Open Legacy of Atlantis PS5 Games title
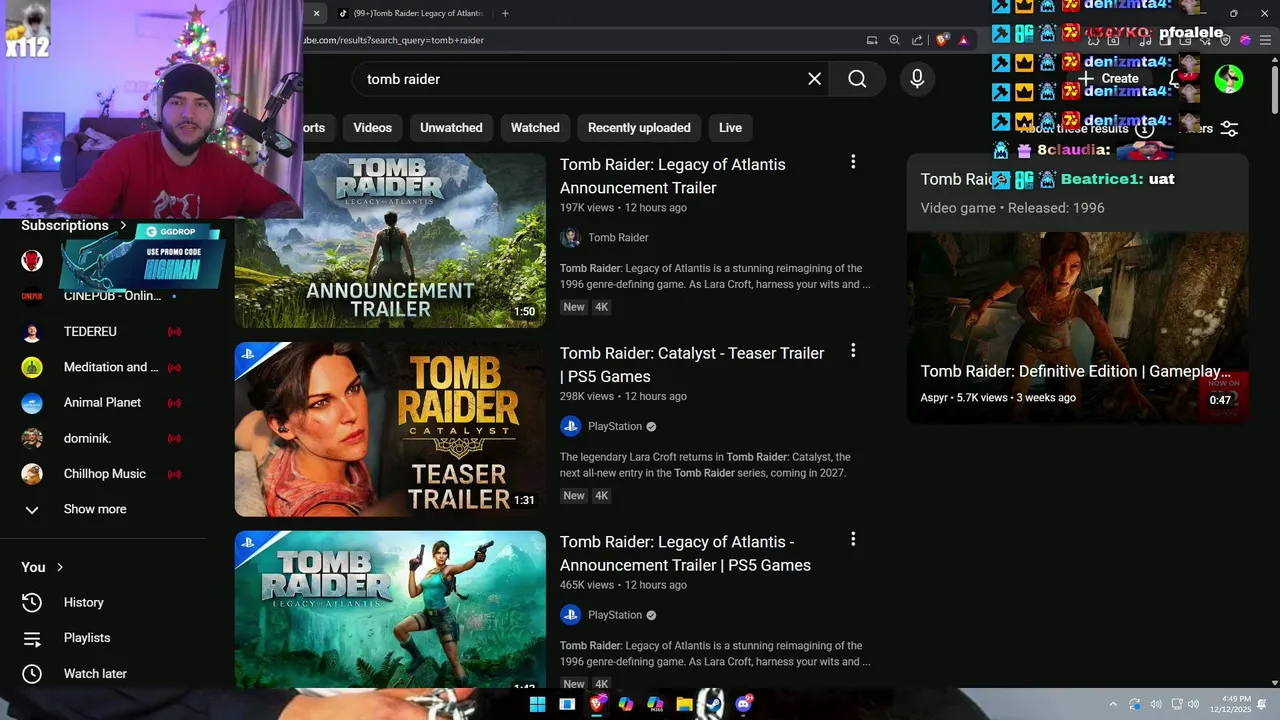The image size is (1280, 720). click(685, 553)
